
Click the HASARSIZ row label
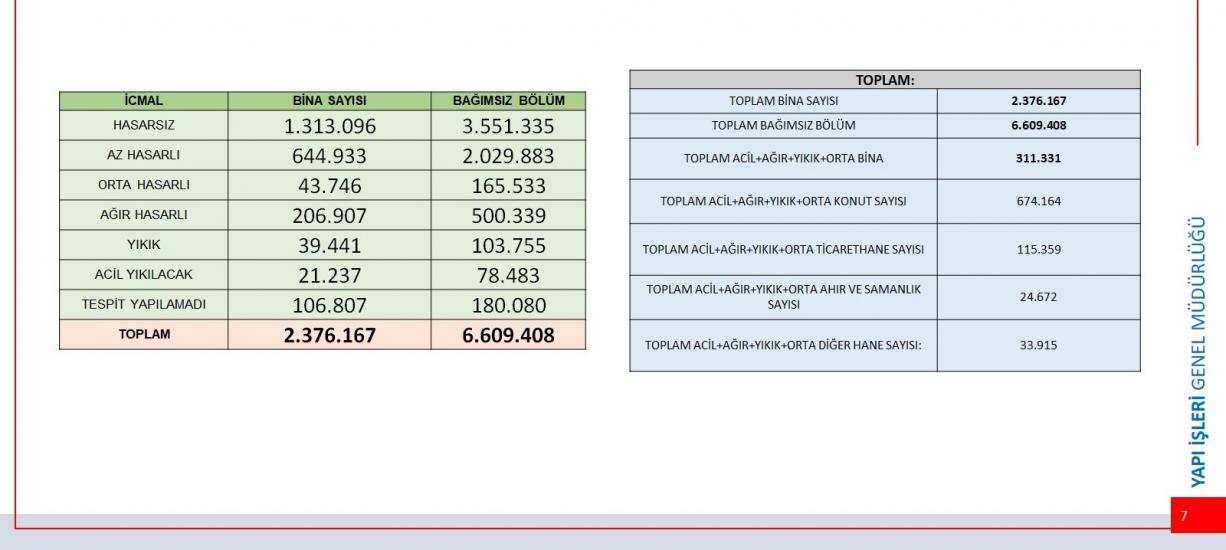[x=144, y=126]
